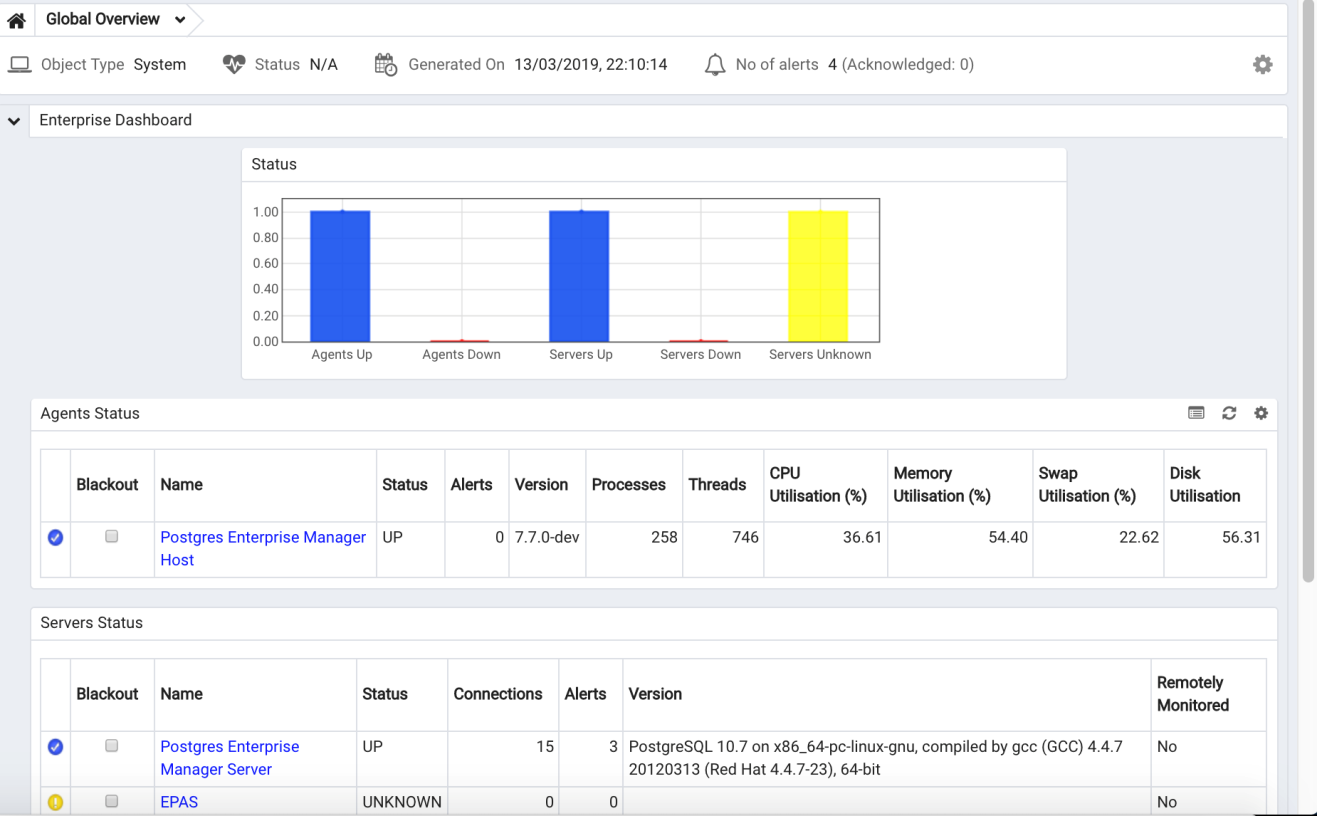
Task: Sort agents by Name column header
Action: [x=181, y=484]
